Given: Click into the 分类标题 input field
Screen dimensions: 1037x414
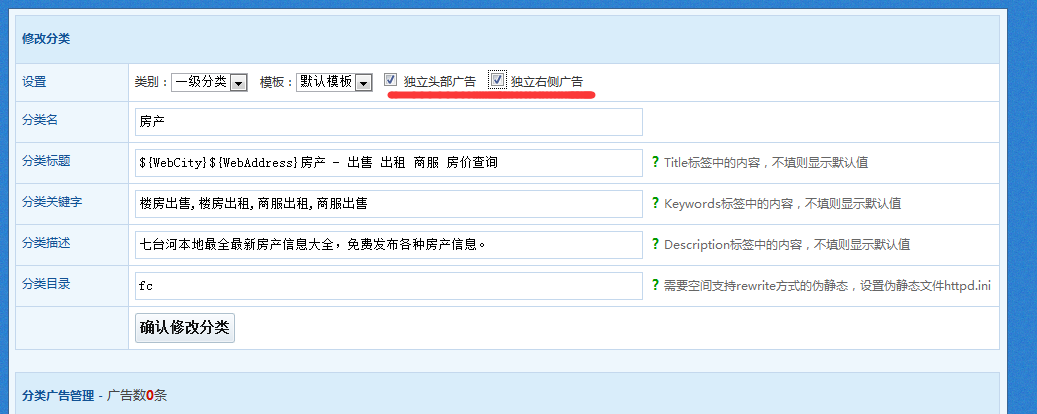Looking at the screenshot, I should pos(388,163).
